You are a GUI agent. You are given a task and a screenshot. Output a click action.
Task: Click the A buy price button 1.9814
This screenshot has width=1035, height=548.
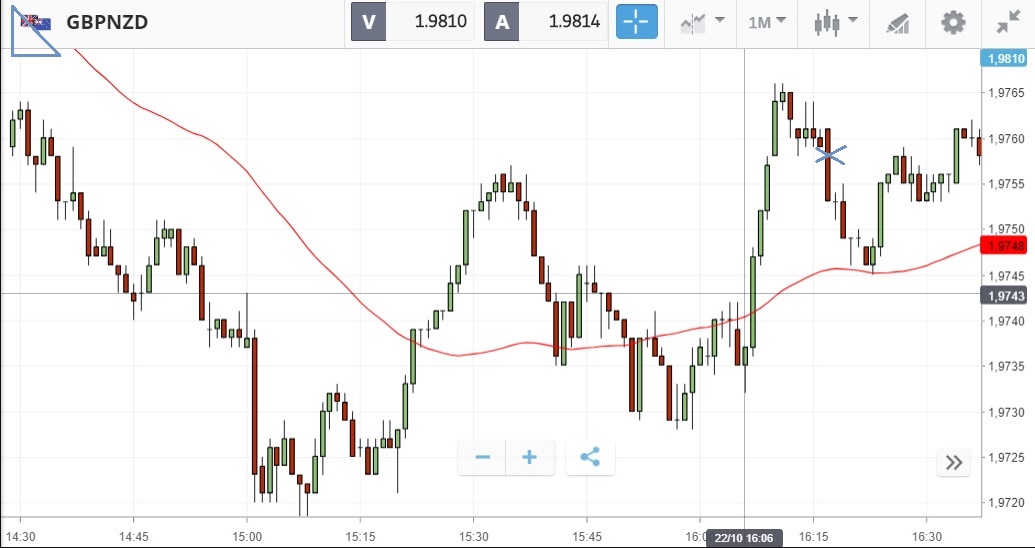(545, 22)
